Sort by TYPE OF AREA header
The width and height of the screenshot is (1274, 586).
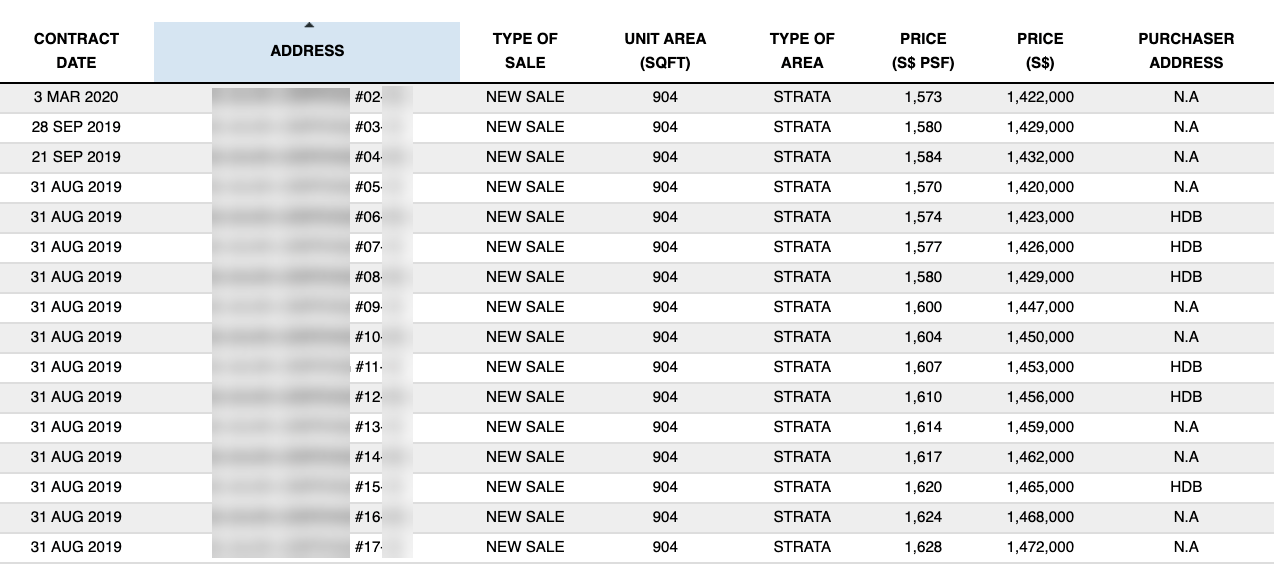coord(802,51)
